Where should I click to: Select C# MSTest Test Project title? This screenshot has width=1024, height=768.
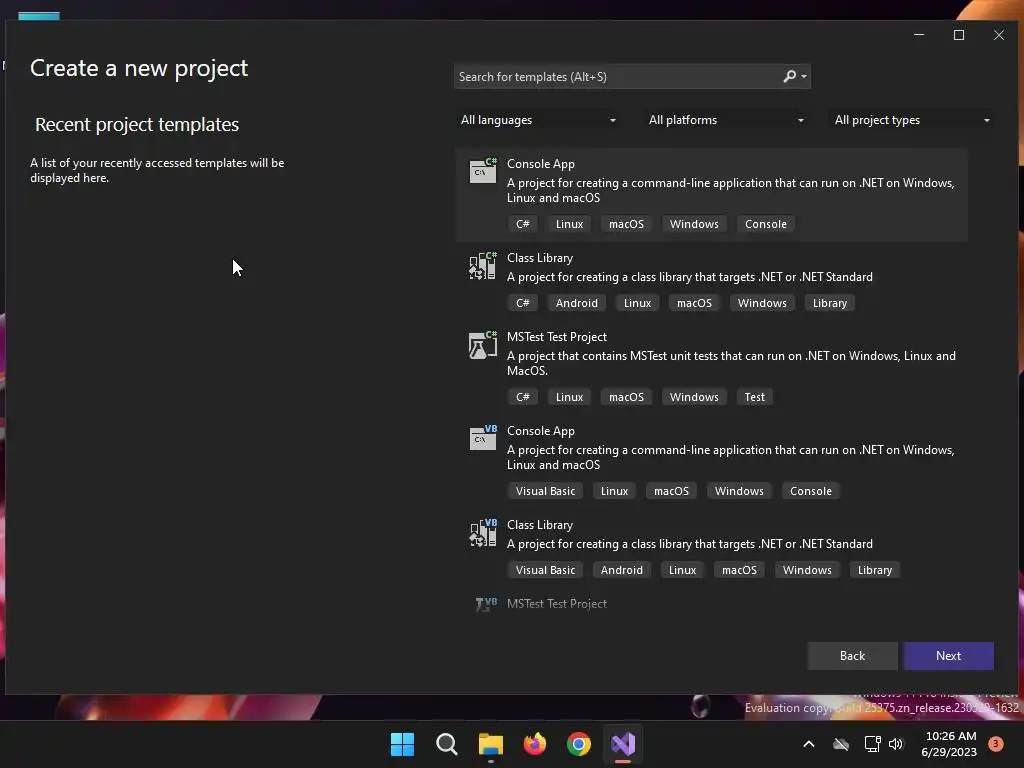click(557, 337)
